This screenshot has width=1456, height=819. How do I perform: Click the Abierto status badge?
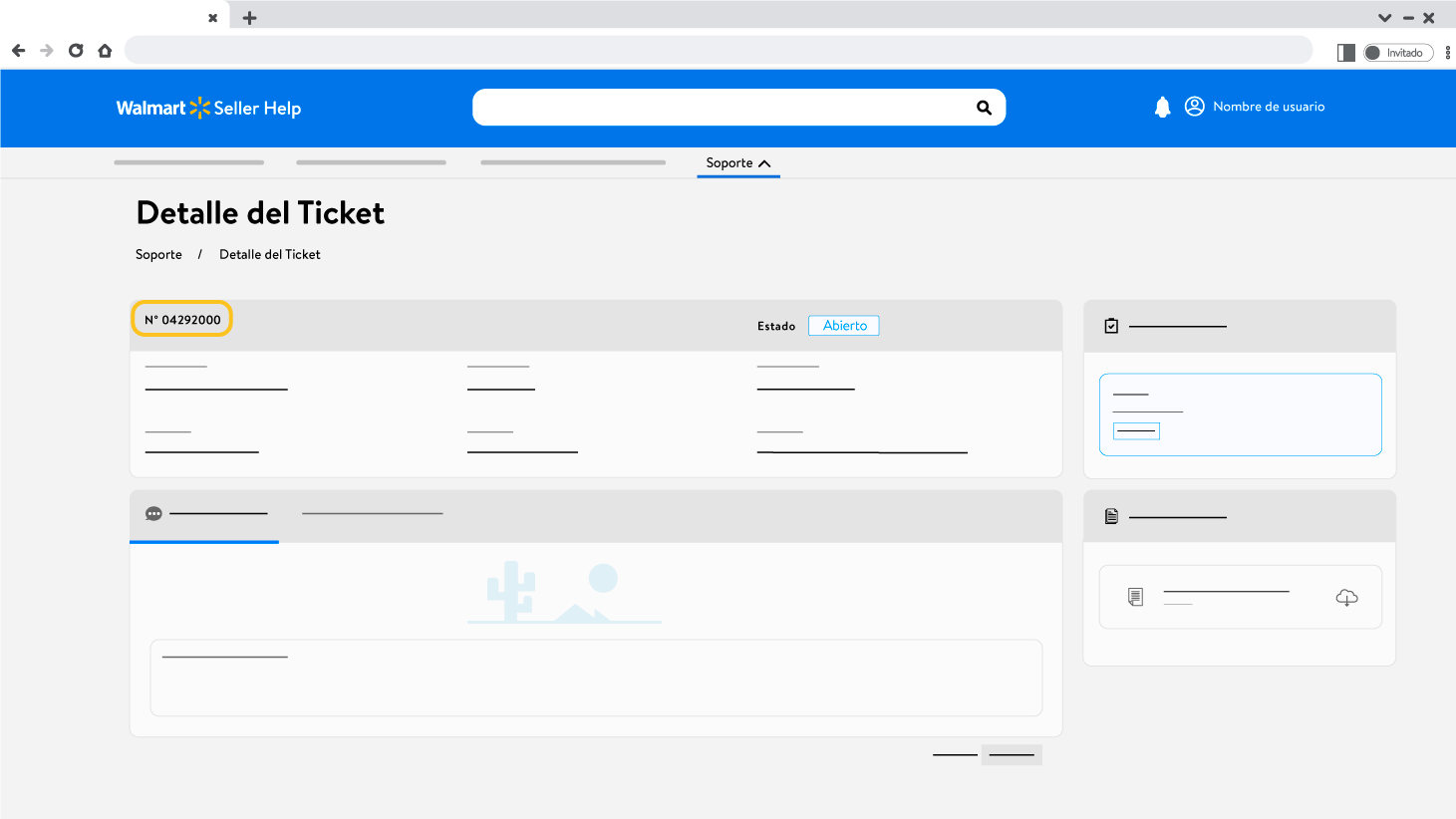[x=844, y=326]
